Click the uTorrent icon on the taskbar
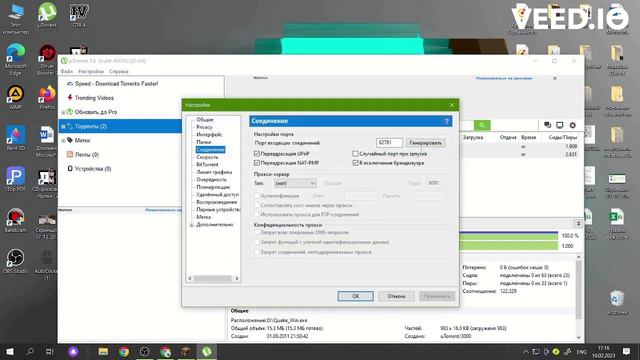 tap(207, 351)
